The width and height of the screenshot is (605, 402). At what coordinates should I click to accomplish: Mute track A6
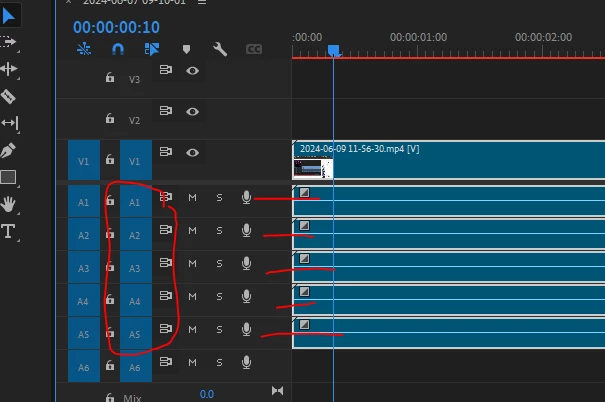[x=193, y=363]
